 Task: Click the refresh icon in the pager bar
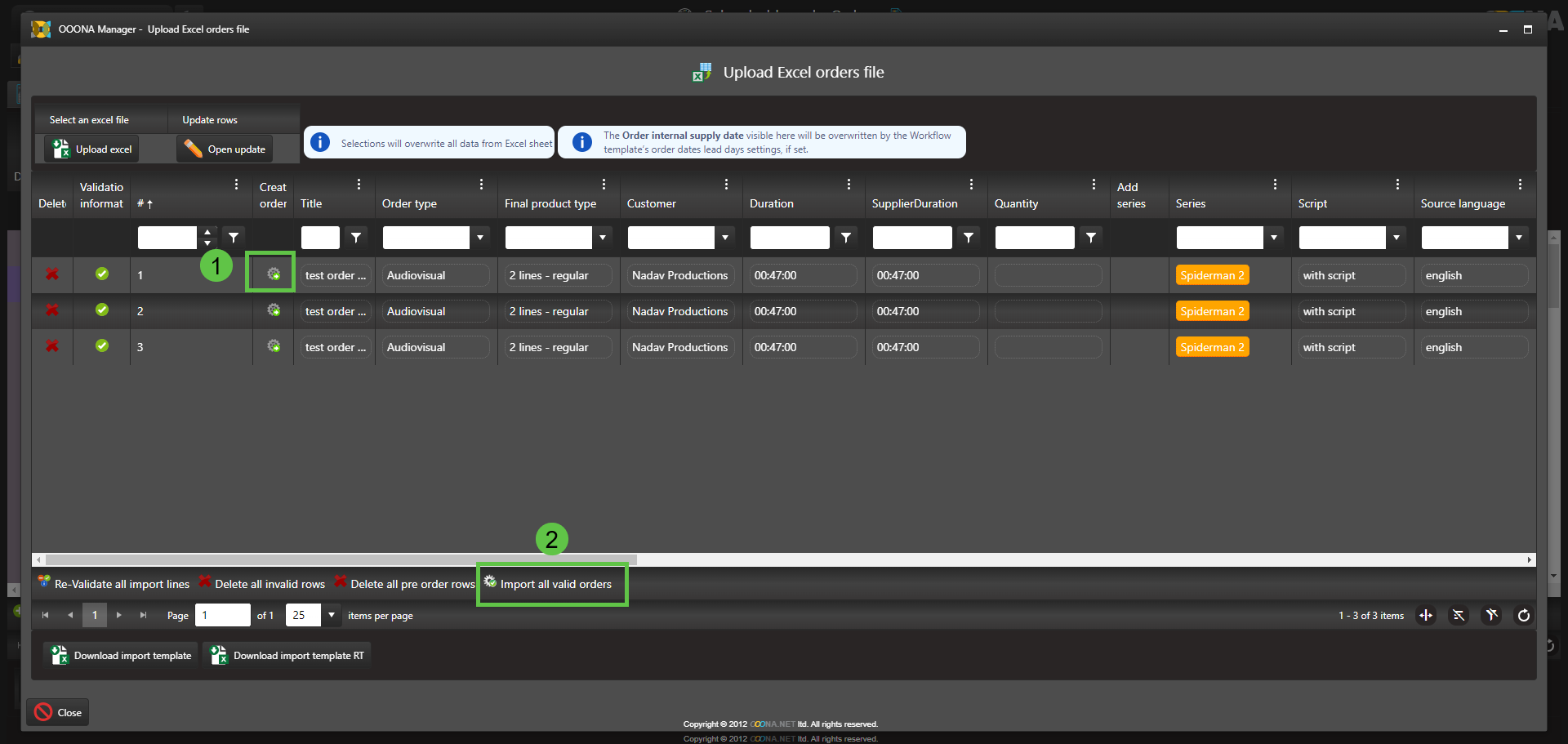(x=1523, y=616)
